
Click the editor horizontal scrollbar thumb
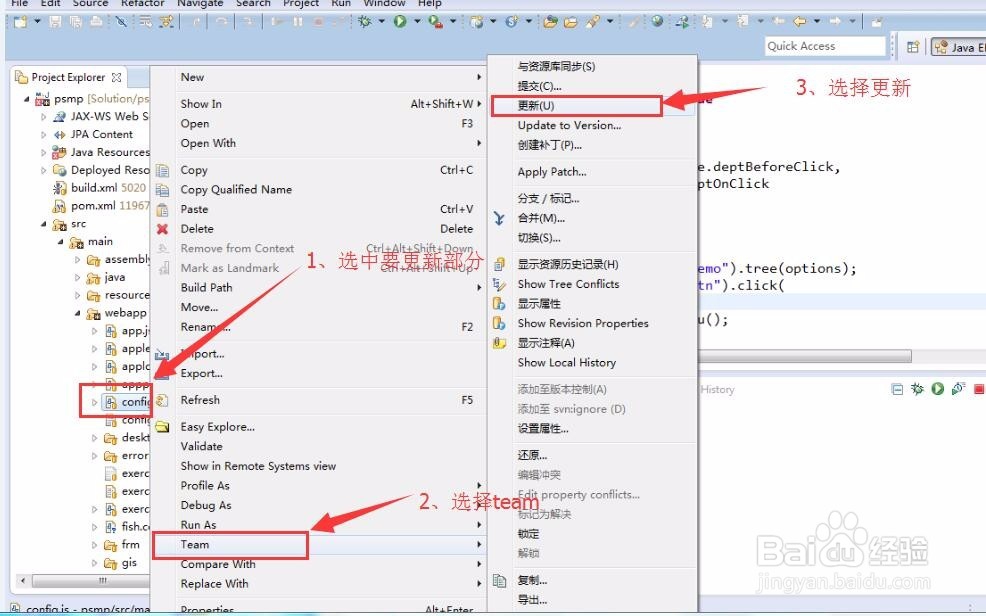click(x=805, y=356)
